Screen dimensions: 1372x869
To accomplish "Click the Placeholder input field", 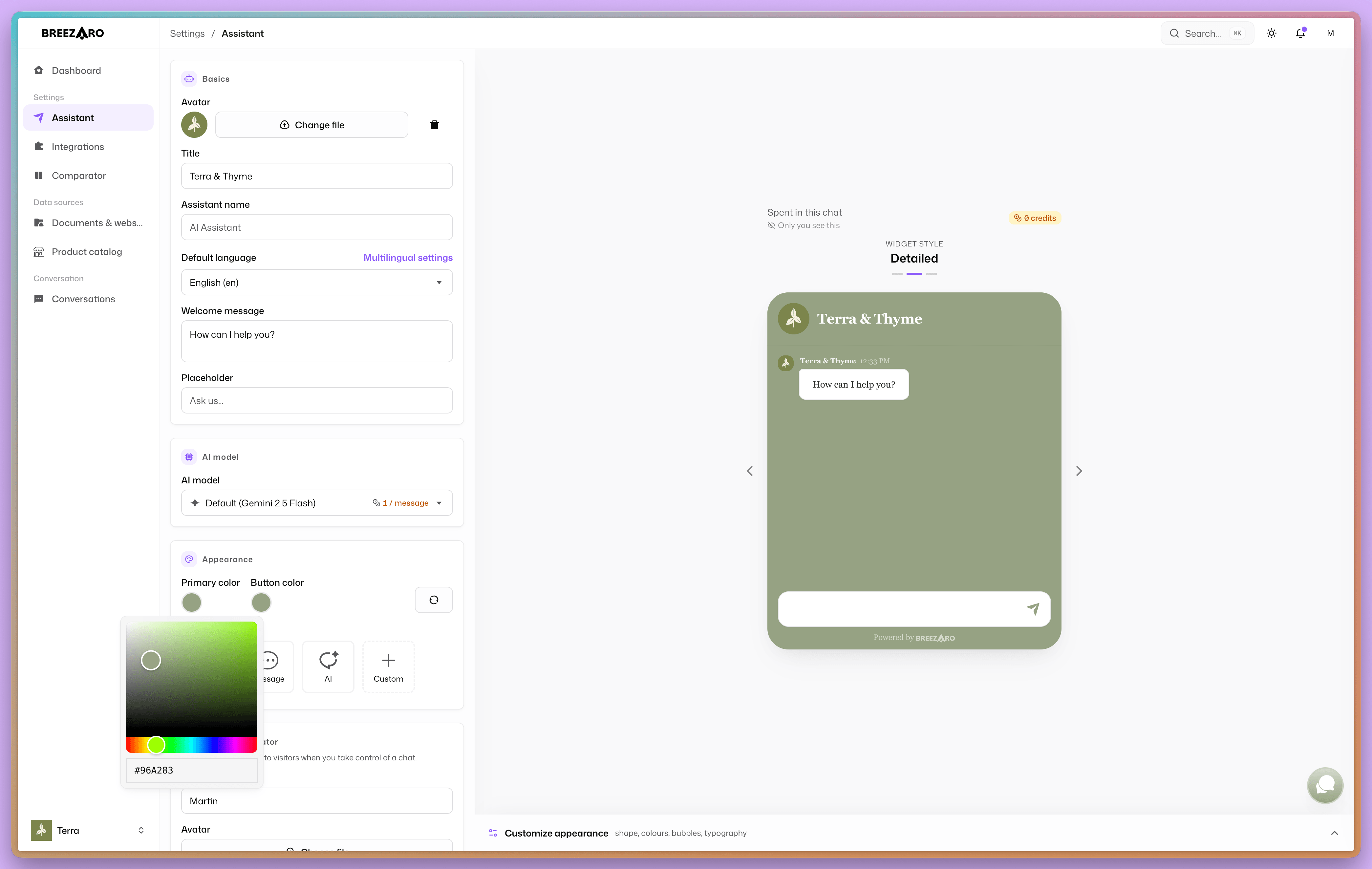I will point(317,401).
